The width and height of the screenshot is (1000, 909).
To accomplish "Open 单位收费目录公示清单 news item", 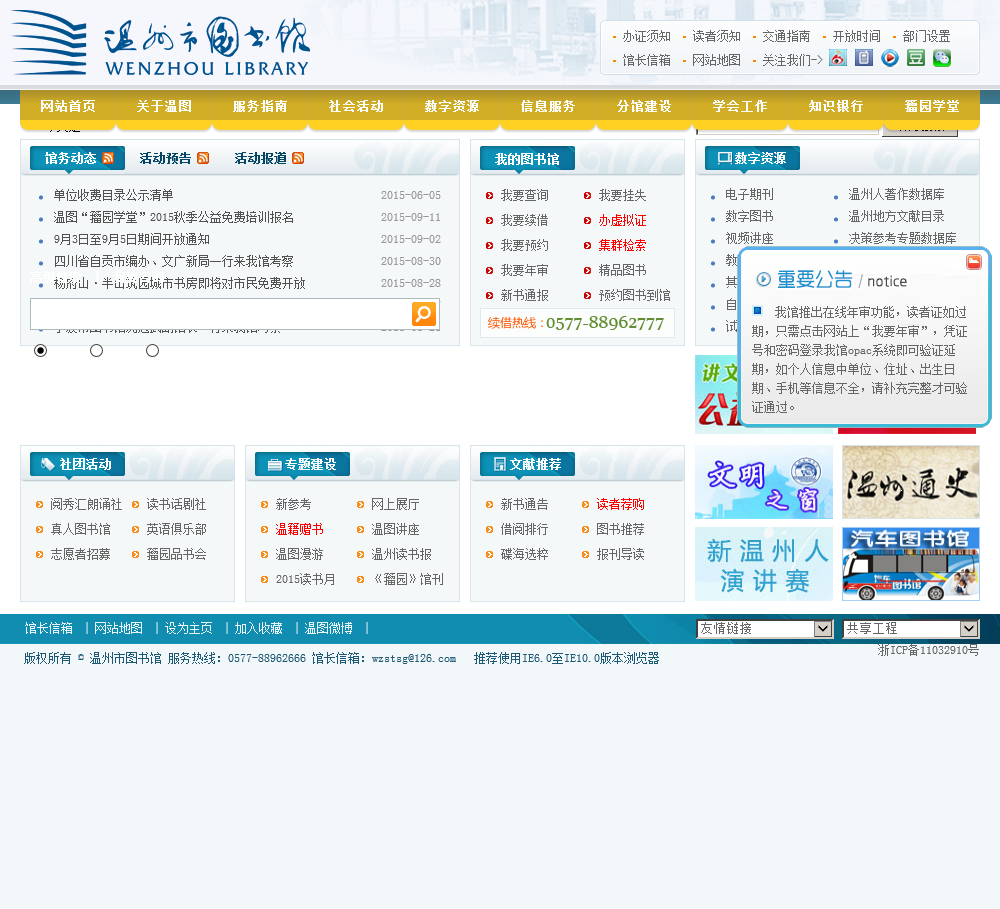I will (x=114, y=195).
